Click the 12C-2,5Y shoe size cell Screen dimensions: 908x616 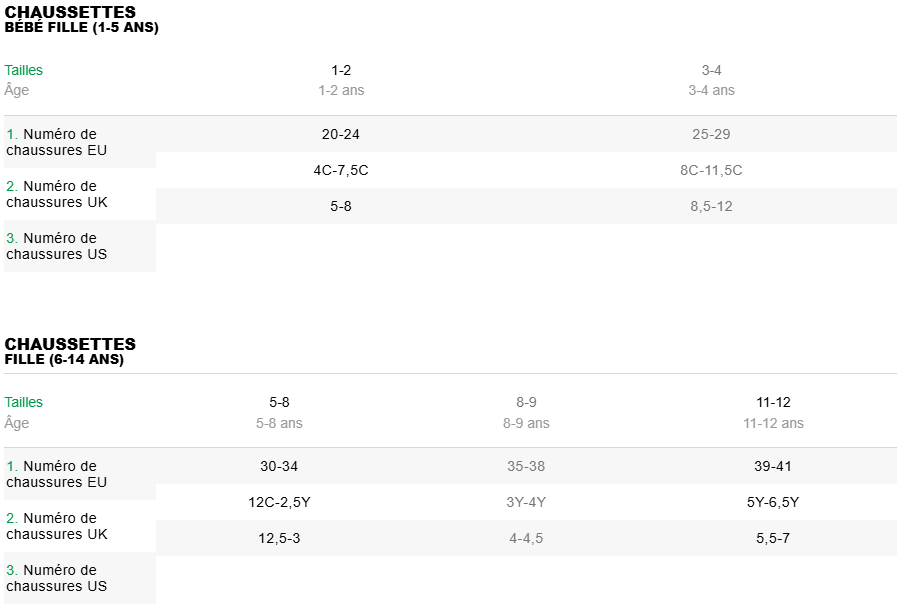click(279, 502)
